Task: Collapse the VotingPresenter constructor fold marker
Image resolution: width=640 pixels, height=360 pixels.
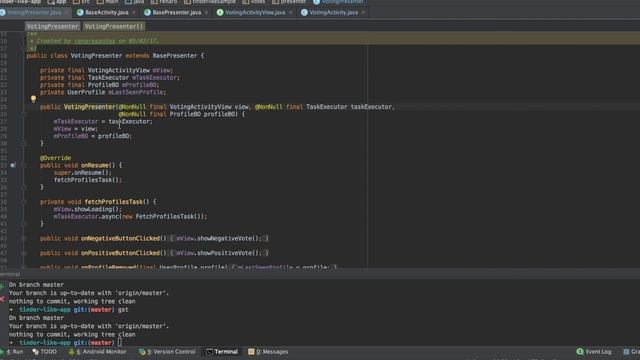Action: click(x=24, y=115)
